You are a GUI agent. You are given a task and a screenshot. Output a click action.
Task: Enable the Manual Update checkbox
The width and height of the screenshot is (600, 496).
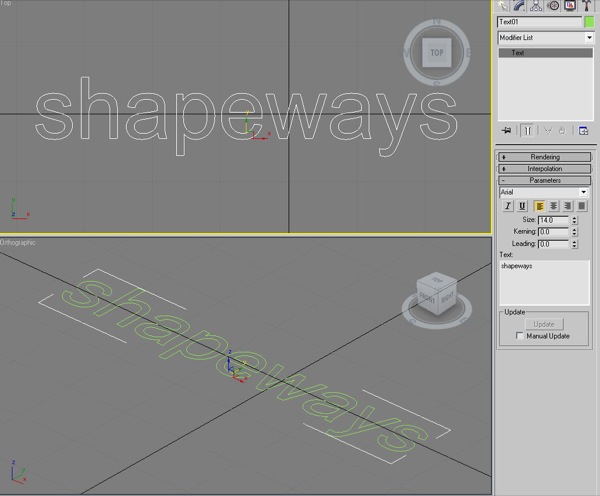coord(519,336)
